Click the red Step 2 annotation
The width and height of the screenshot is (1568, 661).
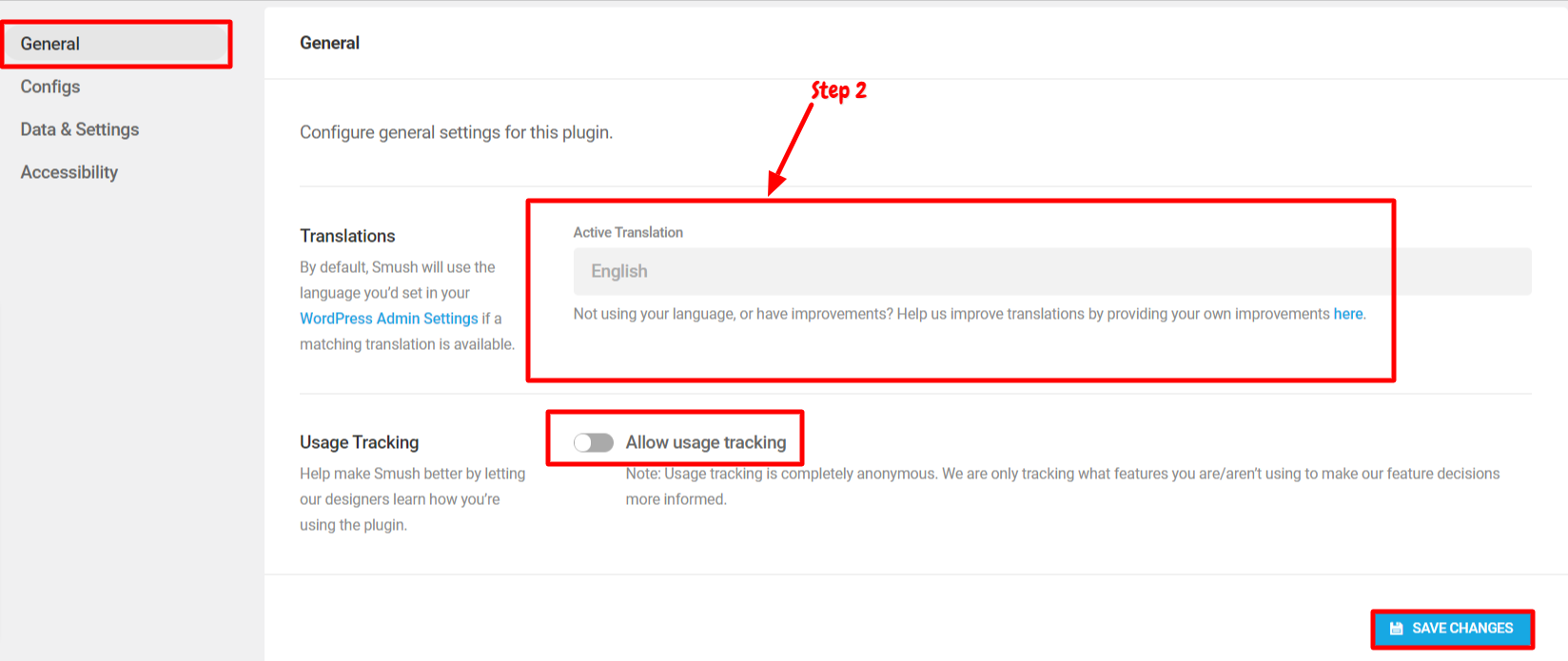click(x=838, y=90)
